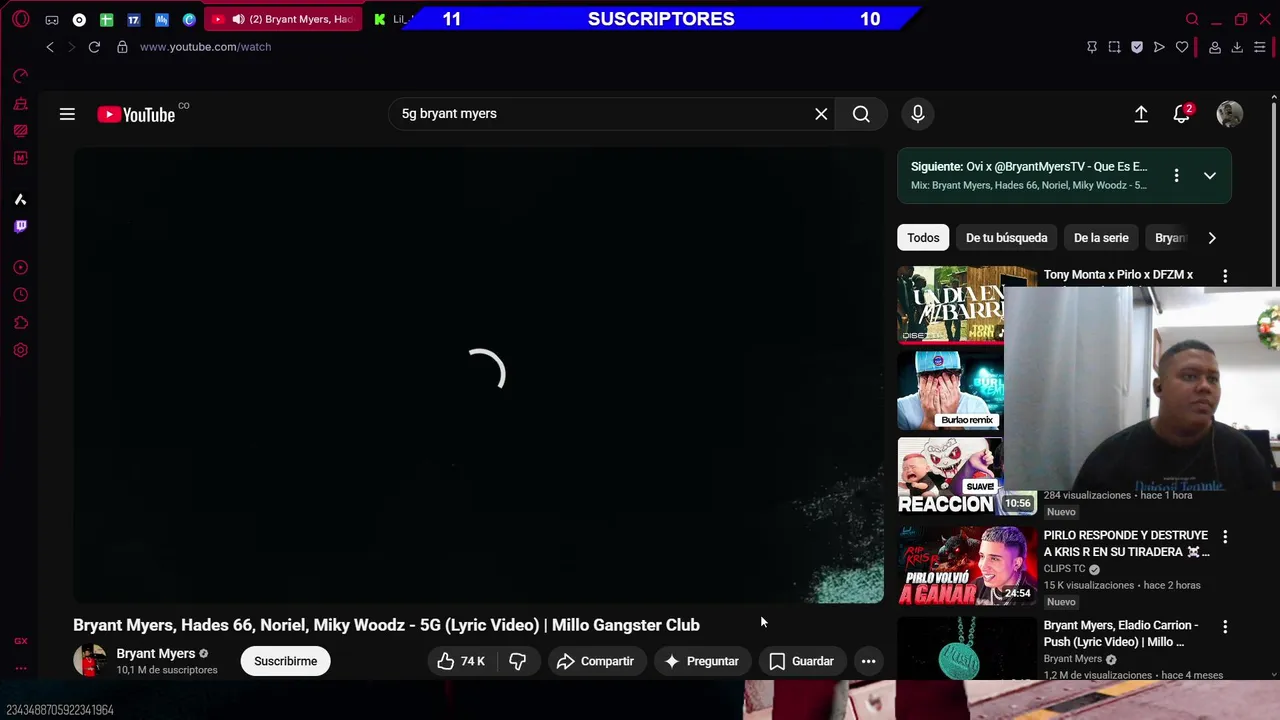
Task: Take a snapshot with the capture icon
Action: pyautogui.click(x=1114, y=47)
